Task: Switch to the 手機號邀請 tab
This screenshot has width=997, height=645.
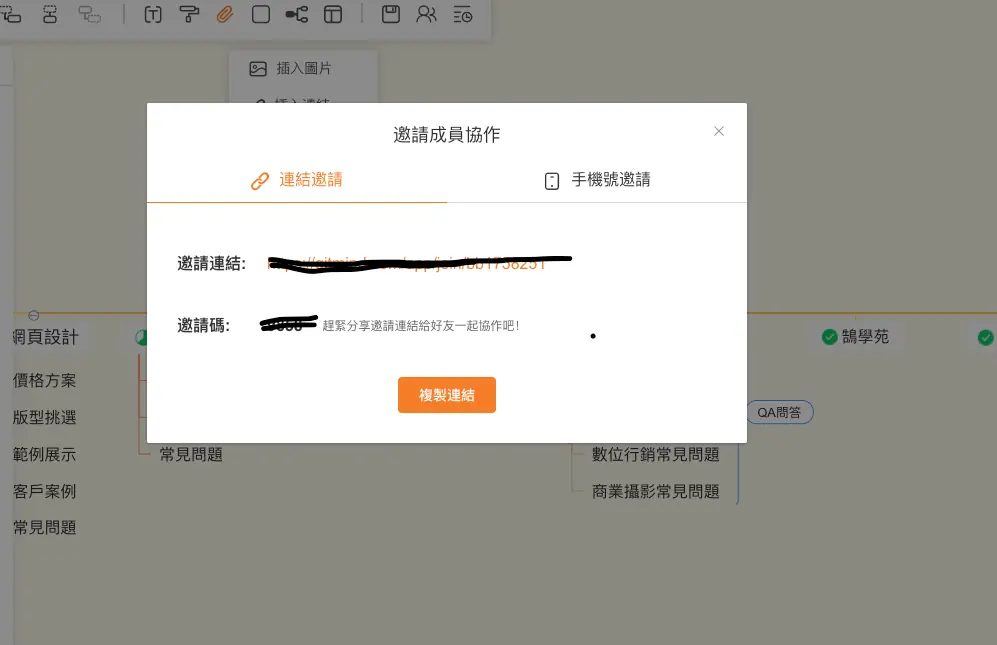Action: [597, 180]
